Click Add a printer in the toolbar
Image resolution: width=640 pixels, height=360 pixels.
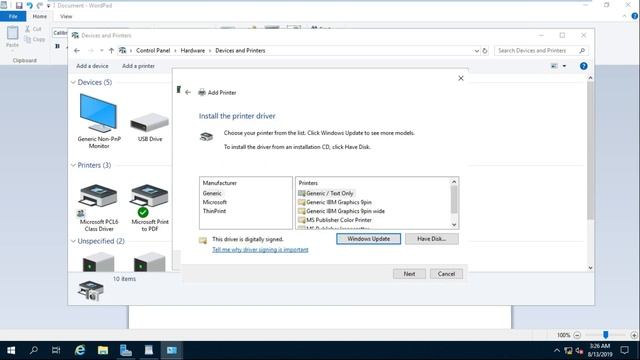coord(138,66)
